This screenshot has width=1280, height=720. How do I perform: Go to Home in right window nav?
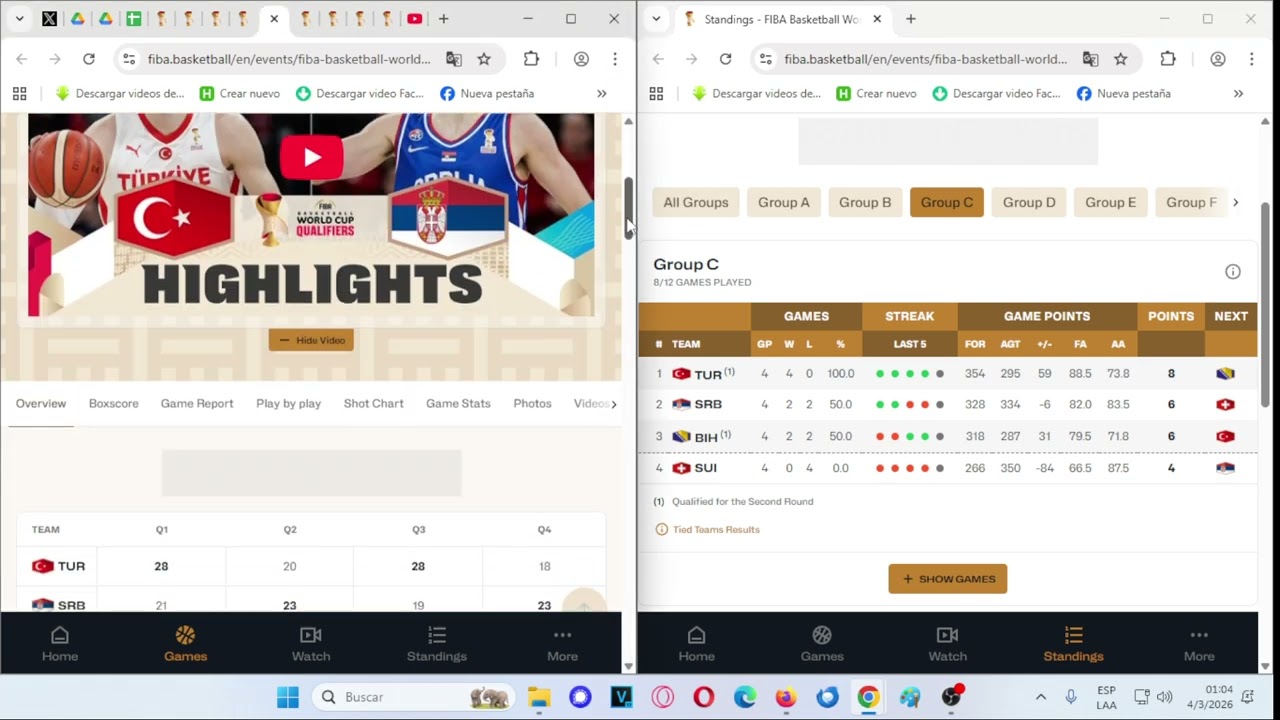click(x=697, y=644)
